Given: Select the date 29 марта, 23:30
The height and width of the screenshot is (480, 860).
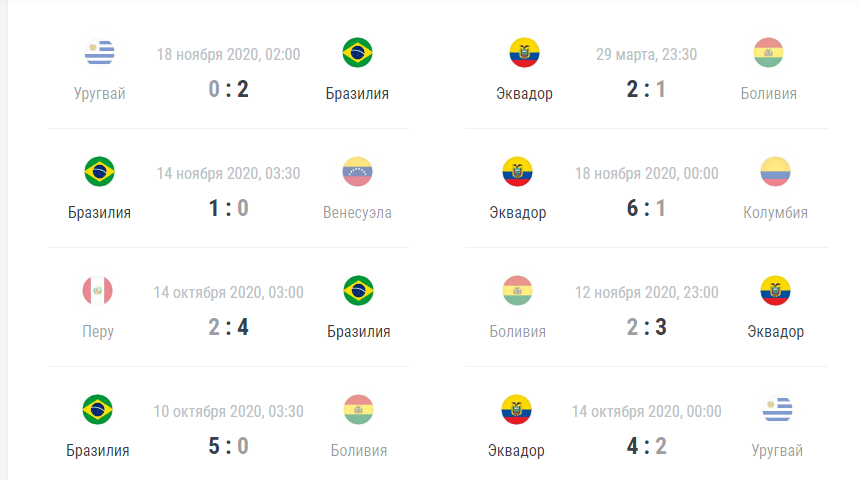Looking at the screenshot, I should point(647,54).
